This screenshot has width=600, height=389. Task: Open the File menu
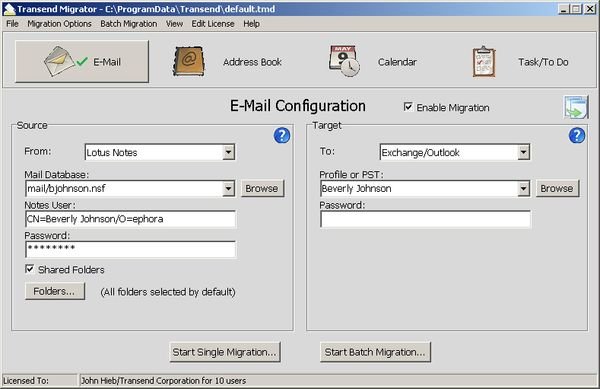point(12,24)
